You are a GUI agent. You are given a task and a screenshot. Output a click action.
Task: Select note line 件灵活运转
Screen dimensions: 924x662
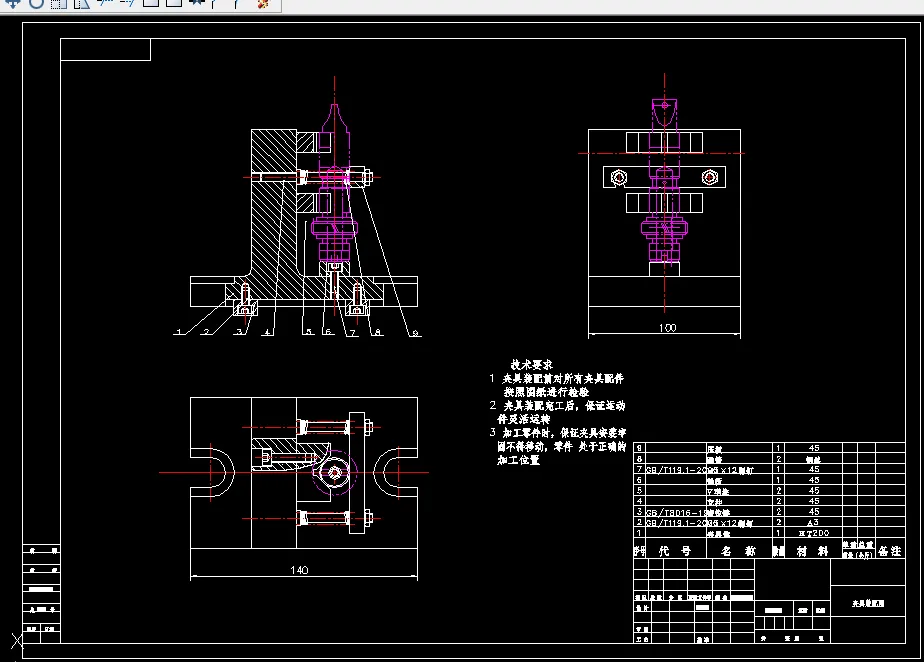pos(523,419)
